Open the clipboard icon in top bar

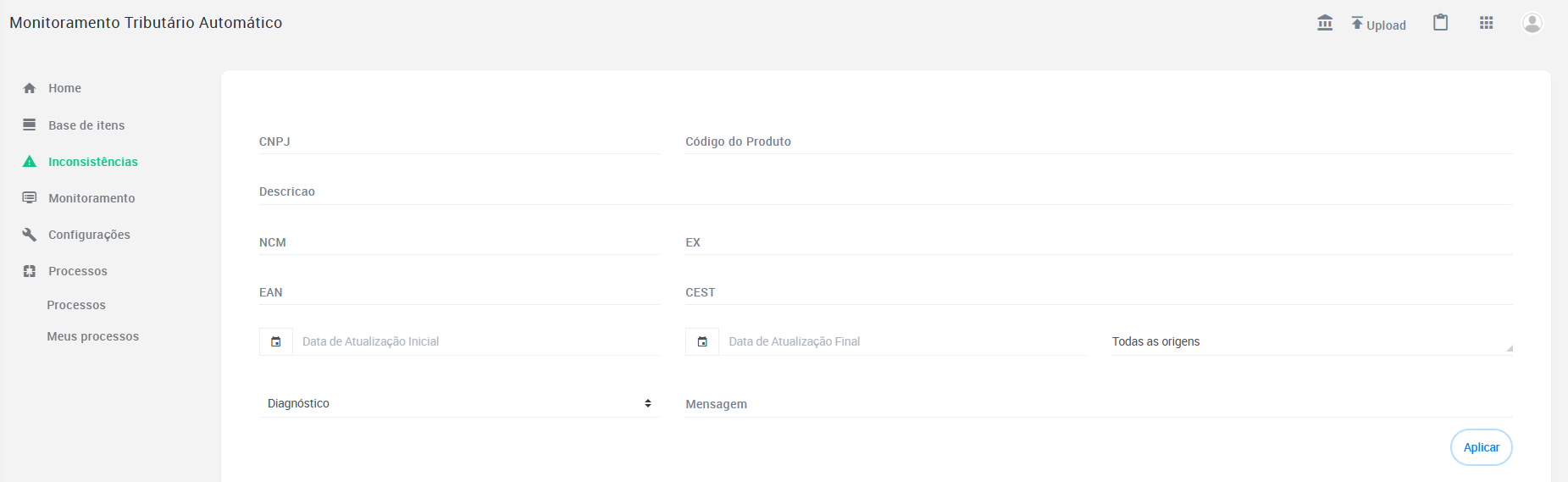coord(1440,23)
